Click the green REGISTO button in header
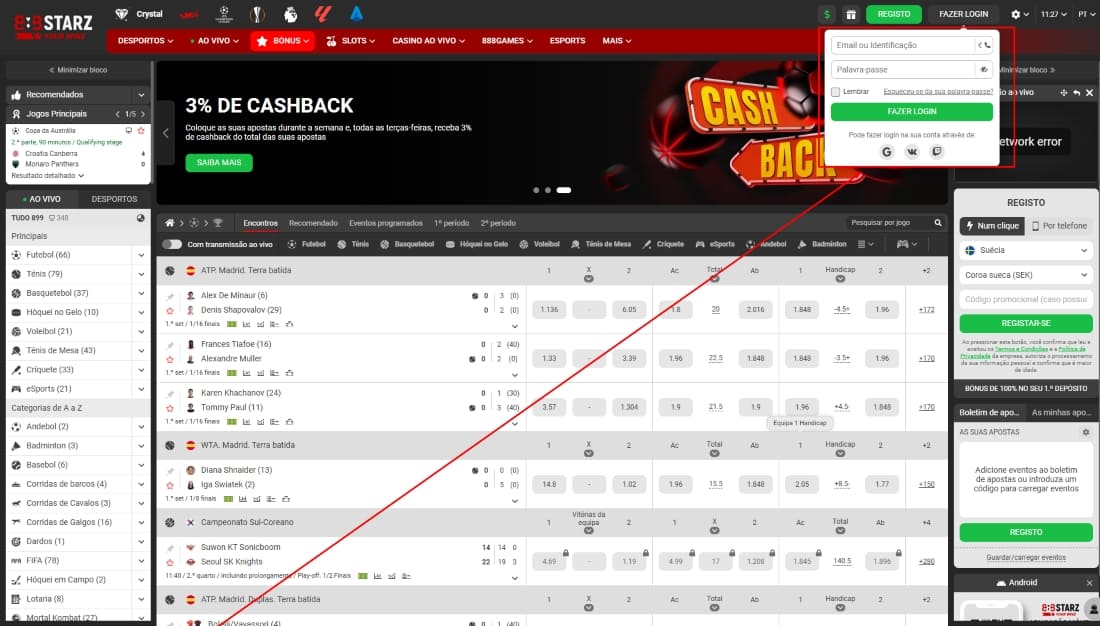 894,14
